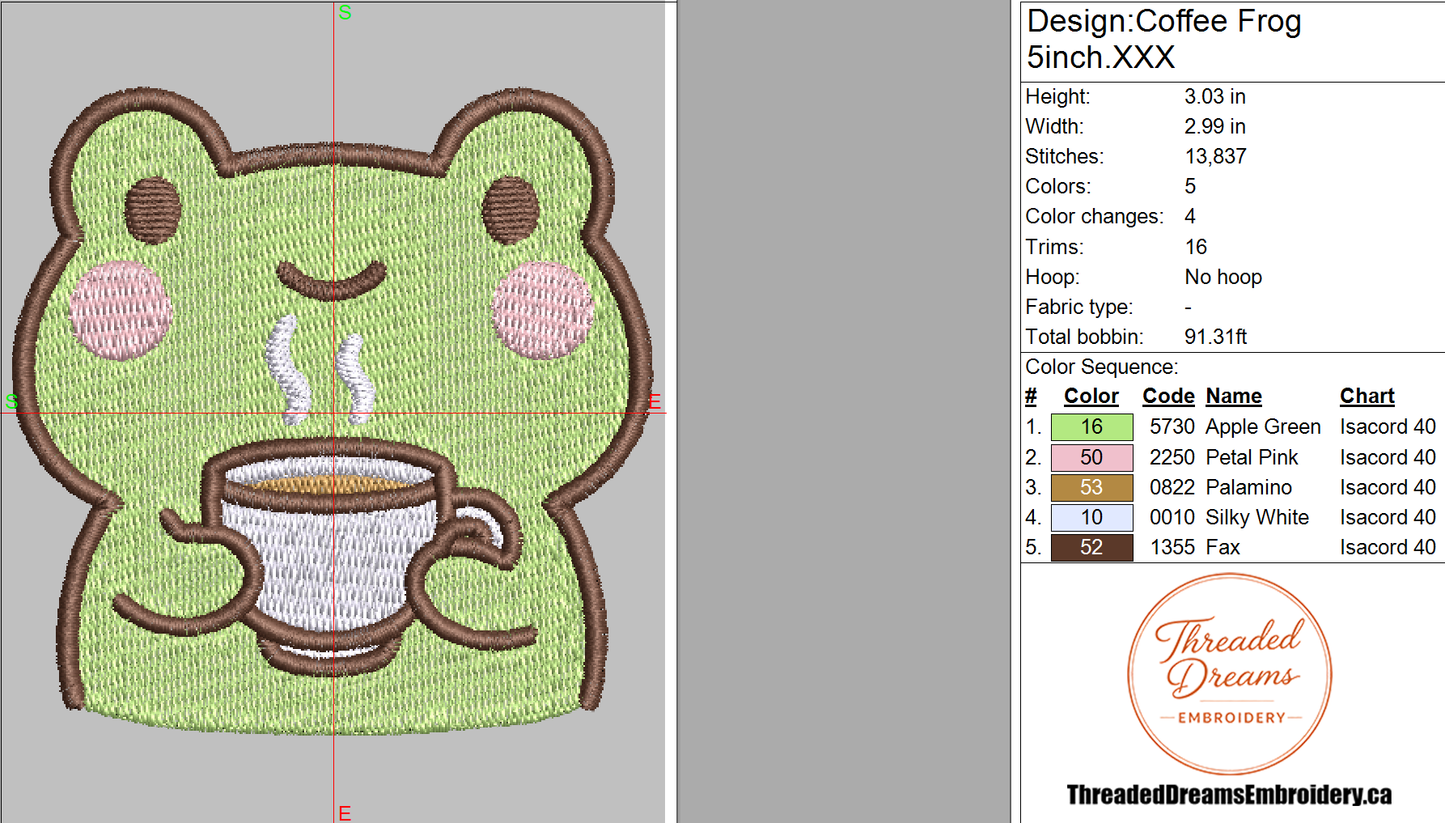Click the Color changes value 4
Screen dimensions: 1445x823
pos(1190,217)
